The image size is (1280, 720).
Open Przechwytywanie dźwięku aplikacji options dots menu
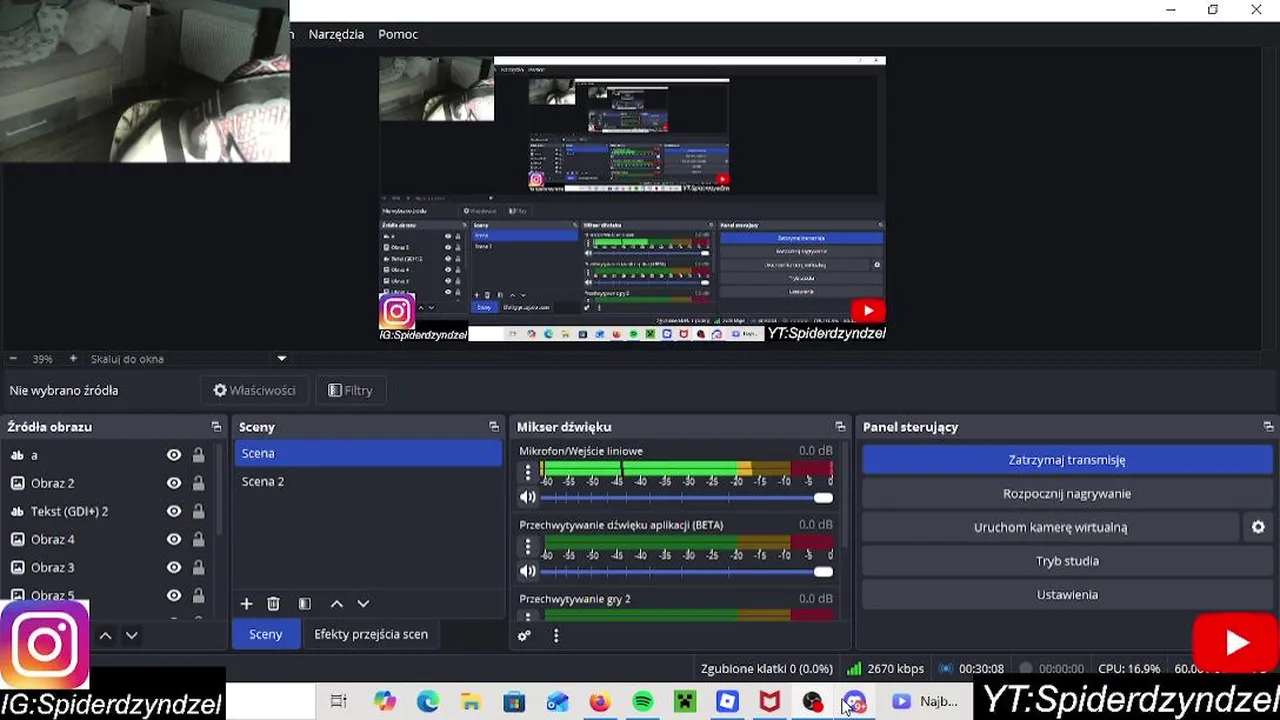(528, 546)
